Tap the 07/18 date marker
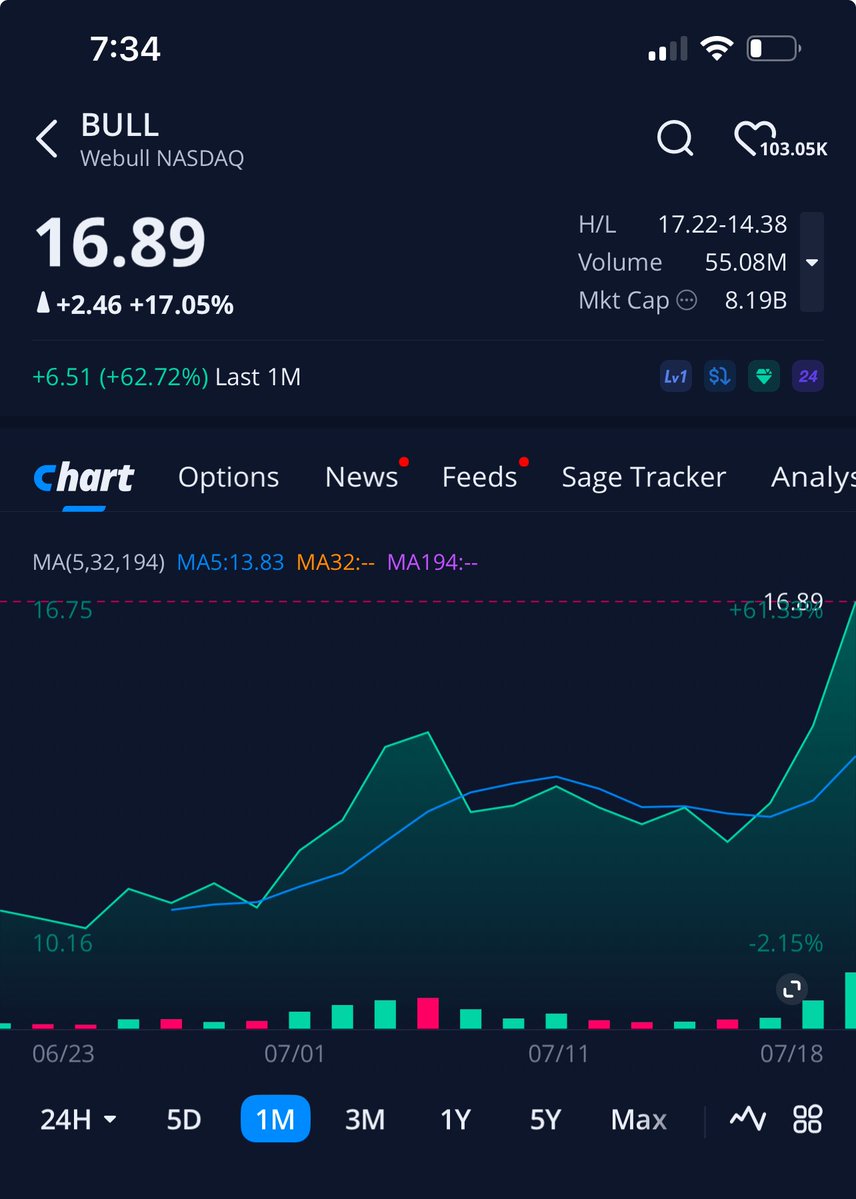 tap(792, 1054)
